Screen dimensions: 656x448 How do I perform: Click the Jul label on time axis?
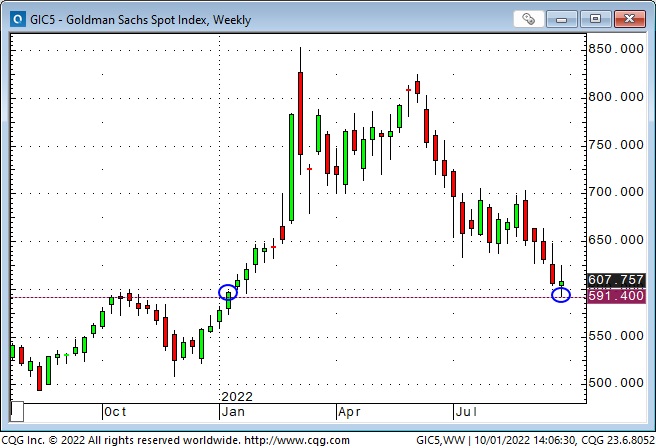tap(466, 412)
